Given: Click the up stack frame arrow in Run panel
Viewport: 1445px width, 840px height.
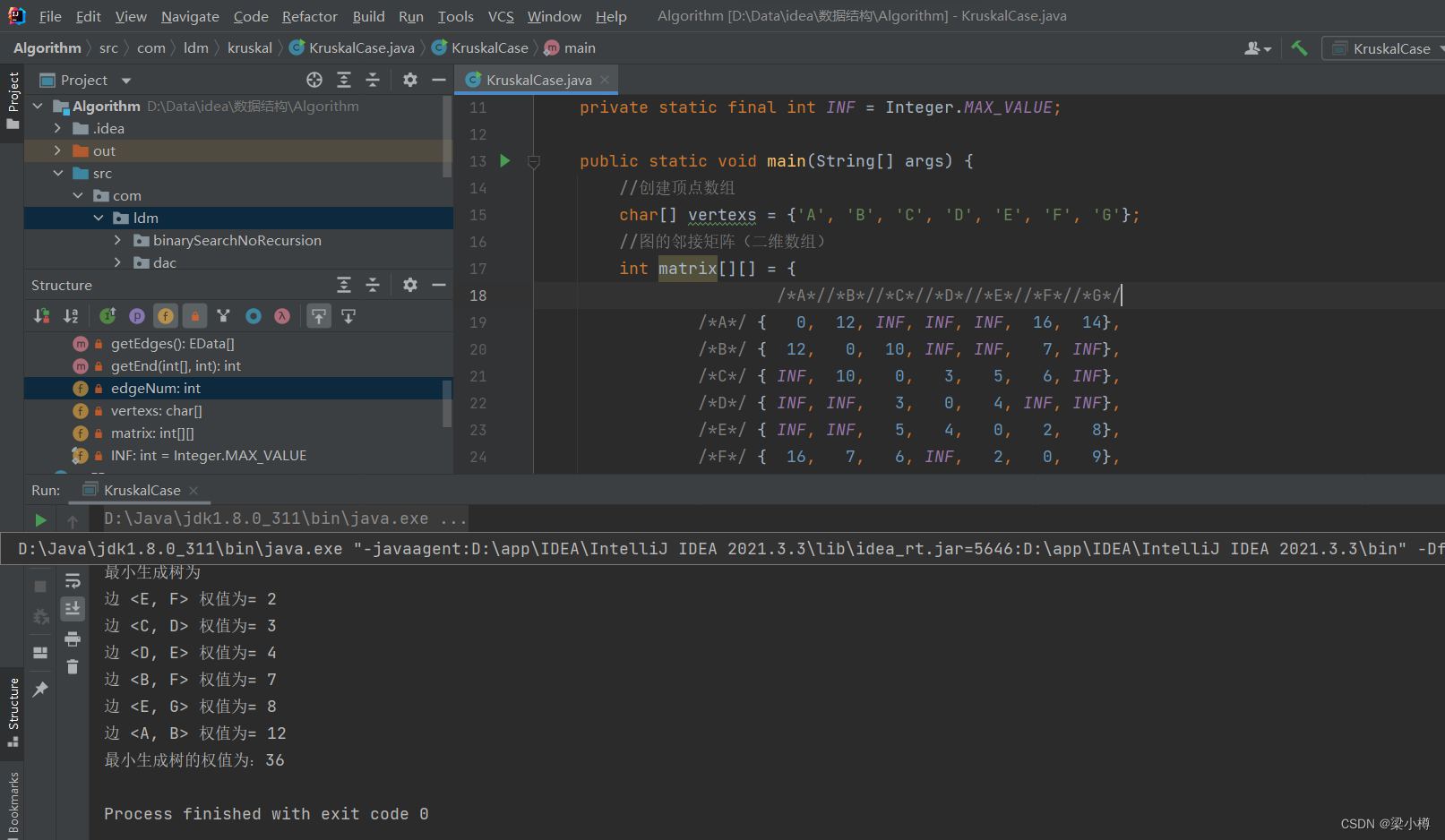Looking at the screenshot, I should click(x=73, y=519).
